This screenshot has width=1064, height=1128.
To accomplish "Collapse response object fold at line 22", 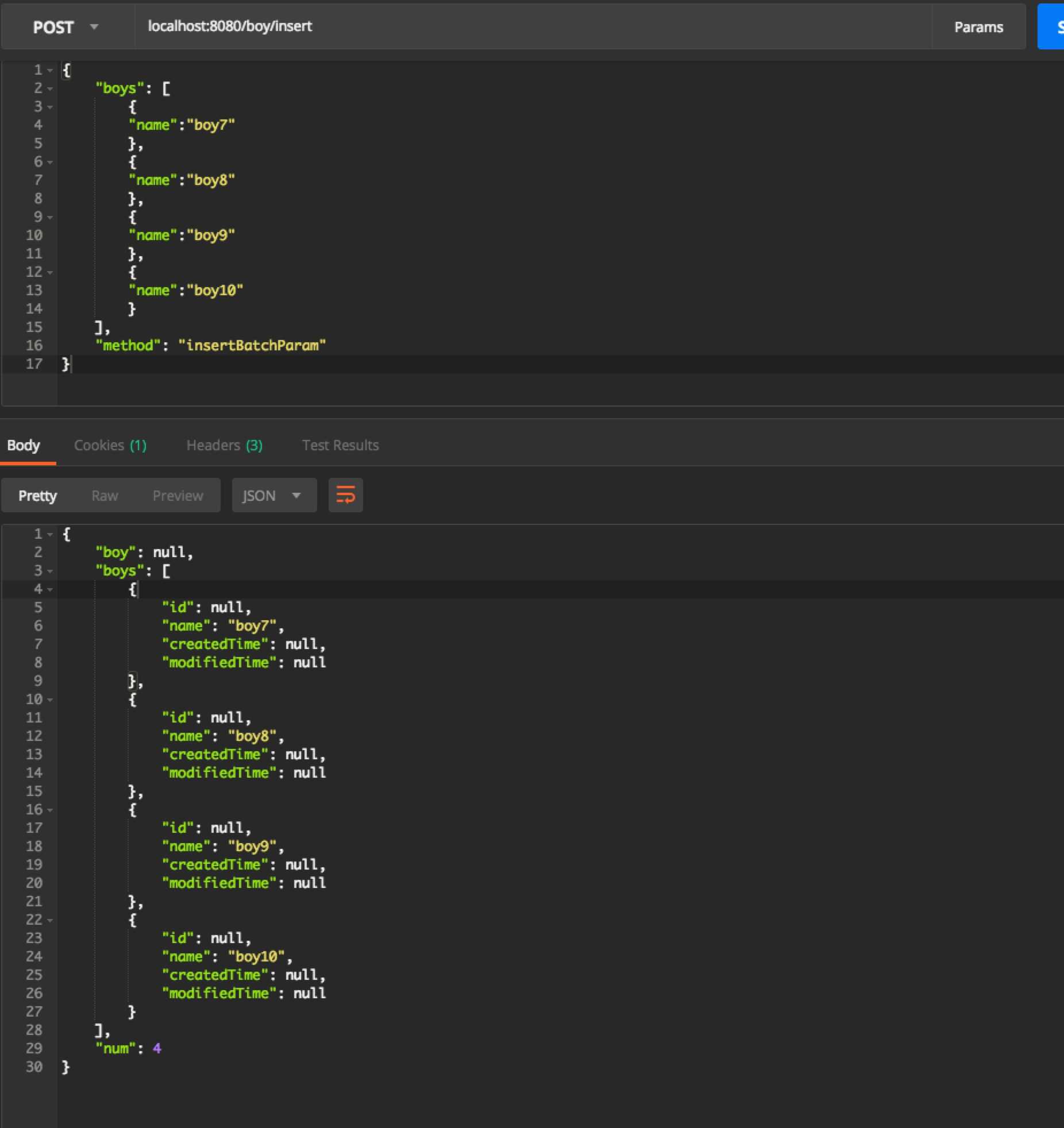I will coord(50,921).
